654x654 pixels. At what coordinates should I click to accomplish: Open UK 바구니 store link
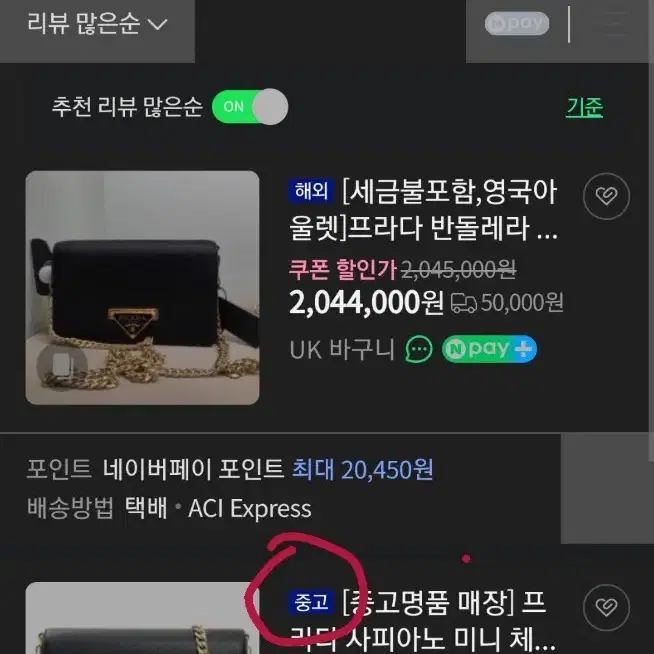point(342,349)
